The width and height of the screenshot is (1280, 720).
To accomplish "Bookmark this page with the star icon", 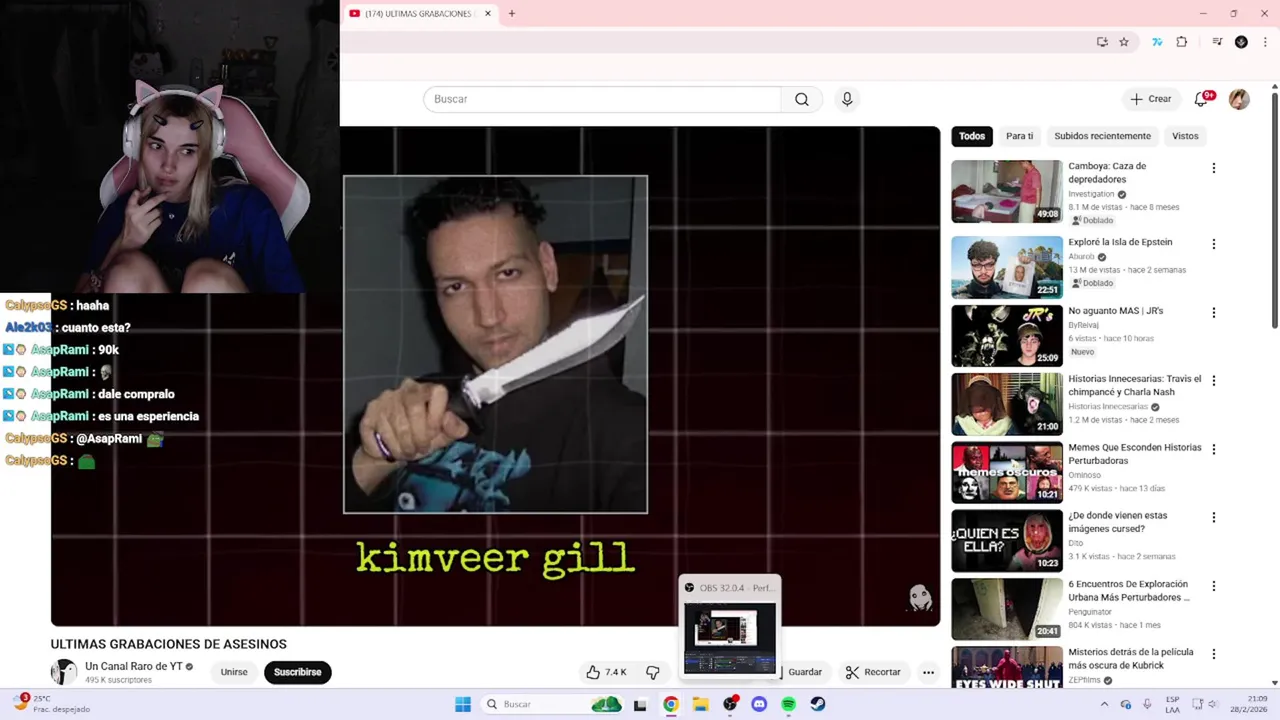I will (1124, 42).
